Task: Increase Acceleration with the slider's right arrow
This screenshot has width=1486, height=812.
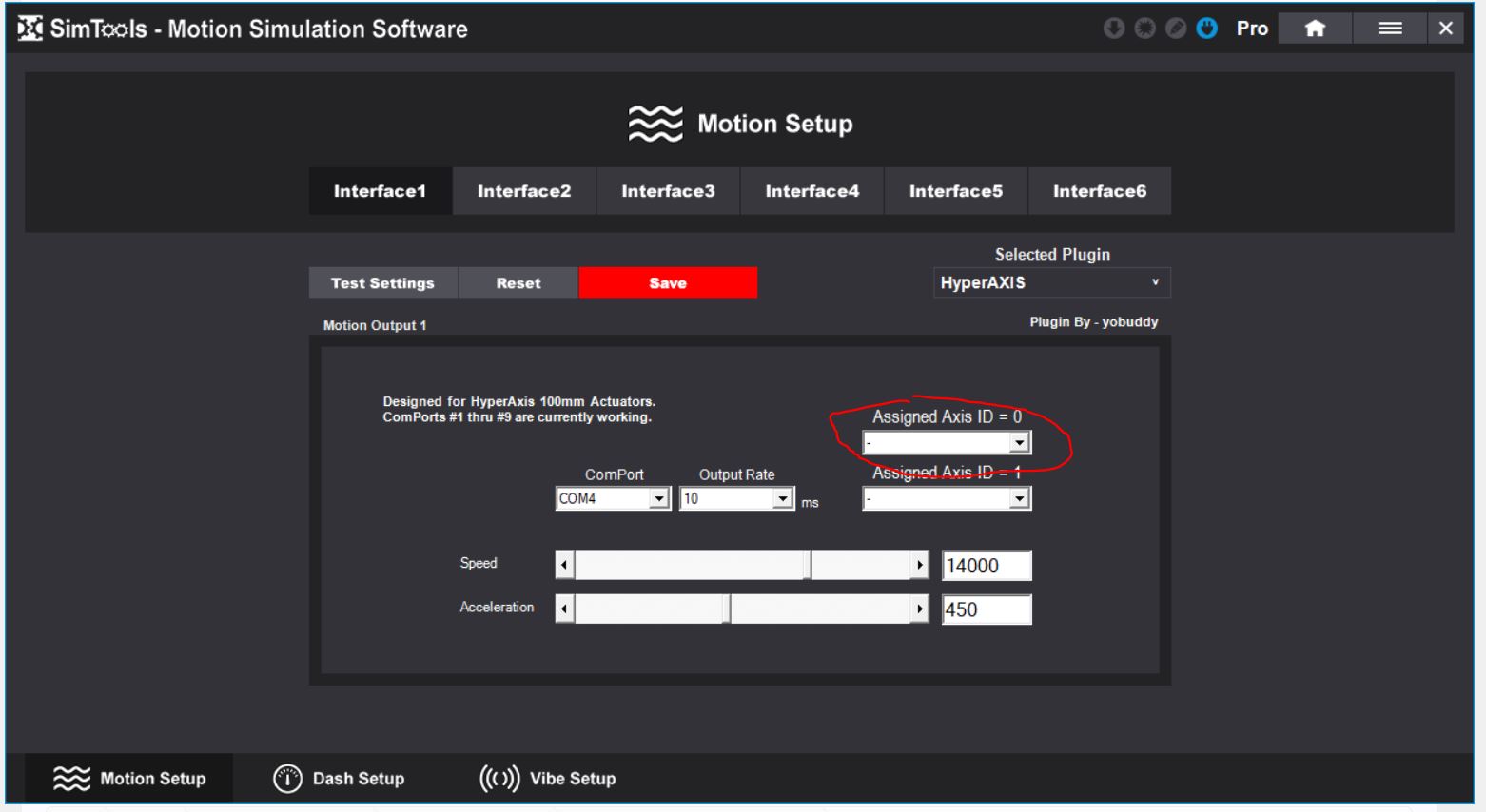Action: tap(919, 609)
